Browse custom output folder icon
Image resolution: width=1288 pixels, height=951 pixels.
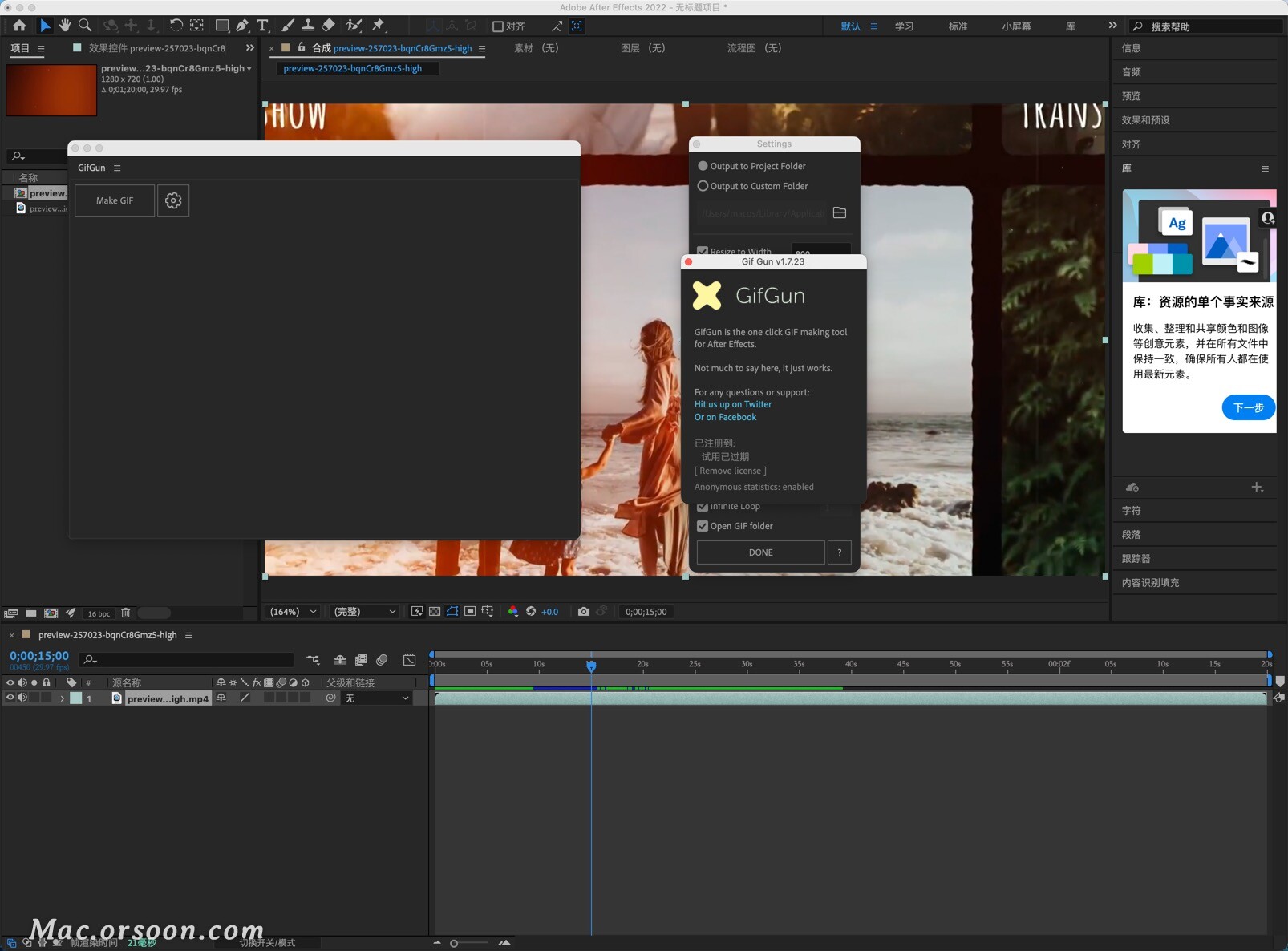(x=840, y=212)
